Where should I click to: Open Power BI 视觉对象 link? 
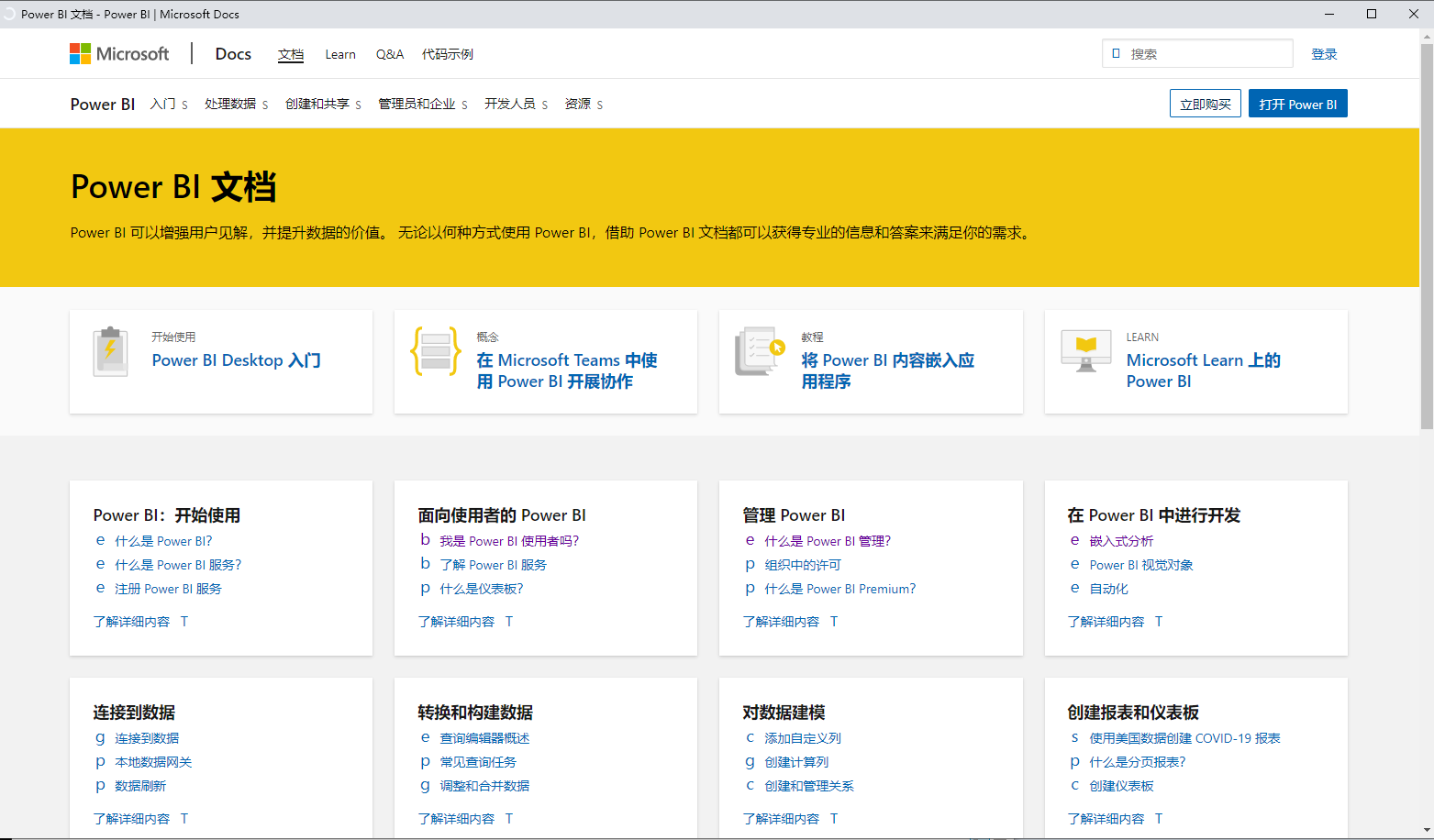[1141, 565]
